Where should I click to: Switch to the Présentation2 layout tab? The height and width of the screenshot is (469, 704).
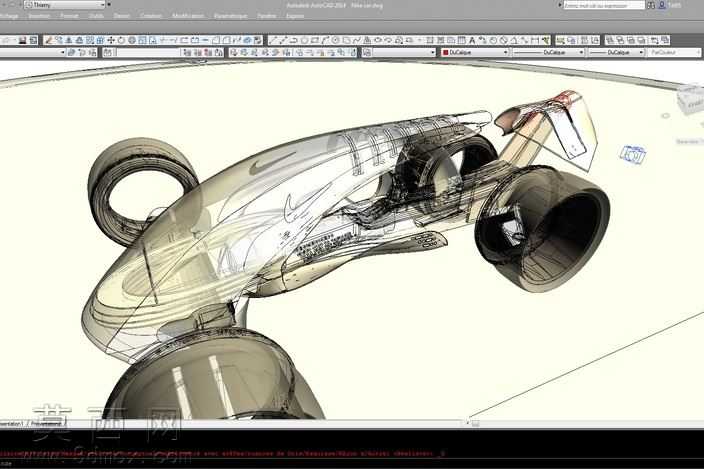(x=47, y=424)
